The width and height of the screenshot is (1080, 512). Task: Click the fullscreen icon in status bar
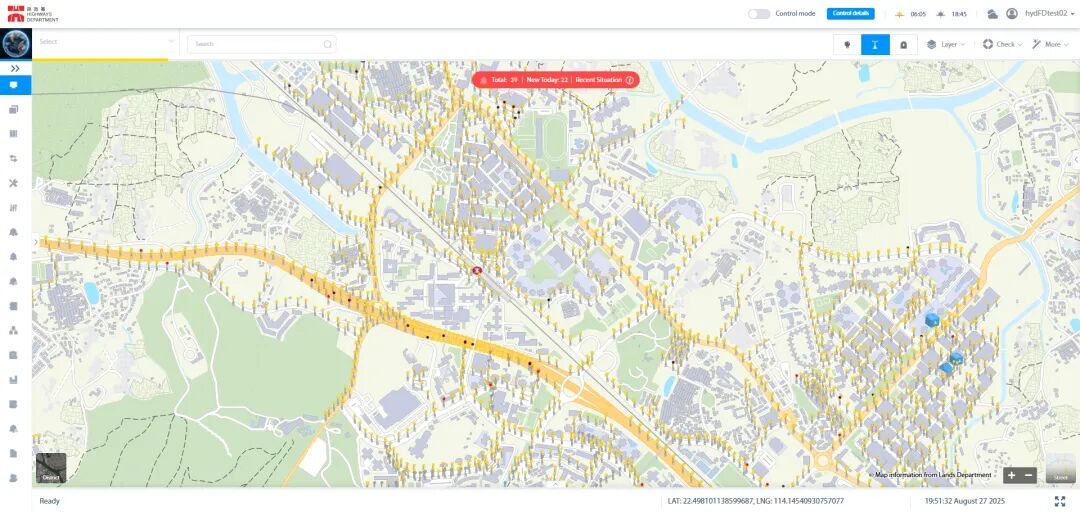click(1060, 501)
